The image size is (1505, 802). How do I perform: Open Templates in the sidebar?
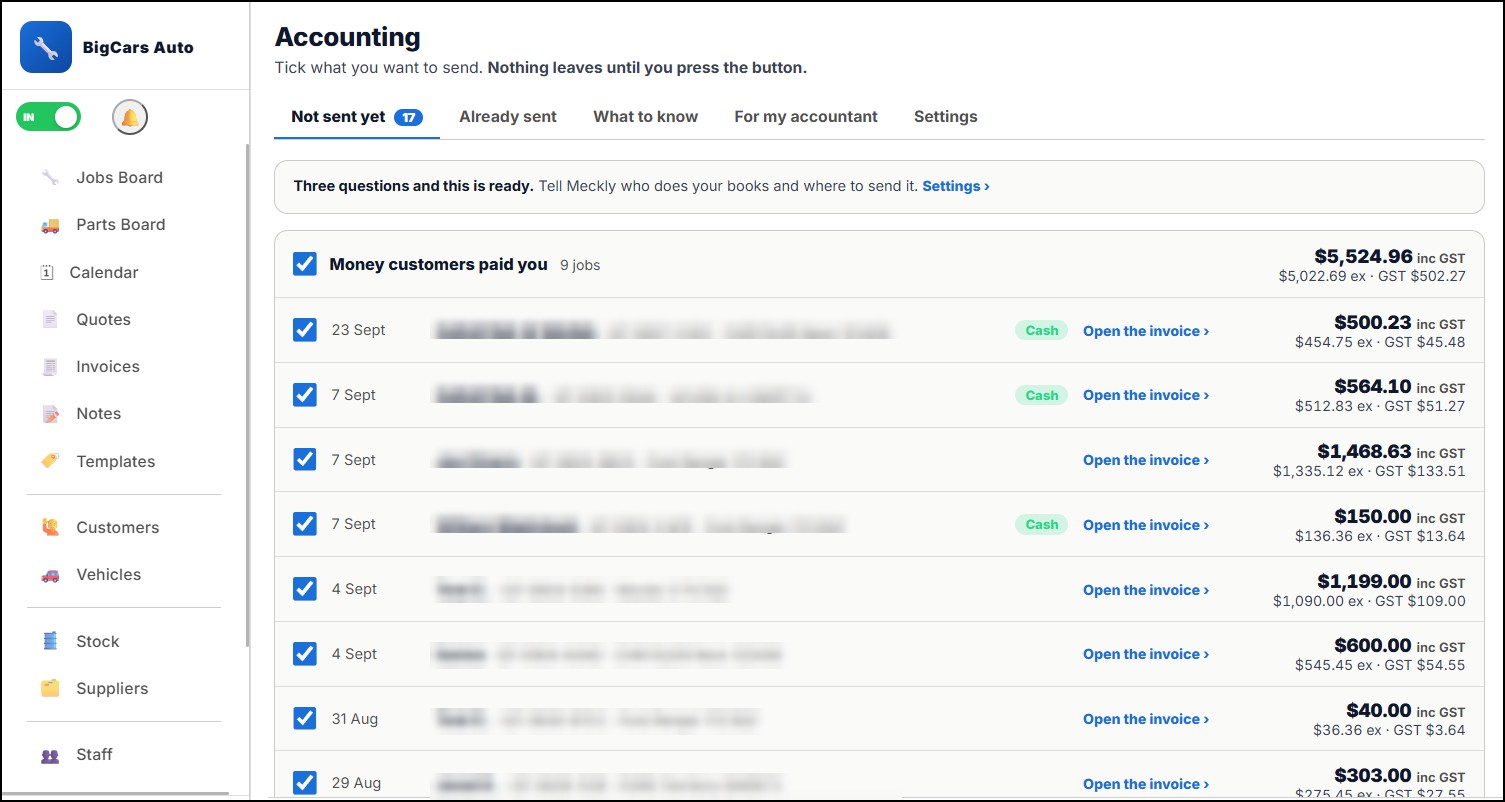tap(116, 461)
